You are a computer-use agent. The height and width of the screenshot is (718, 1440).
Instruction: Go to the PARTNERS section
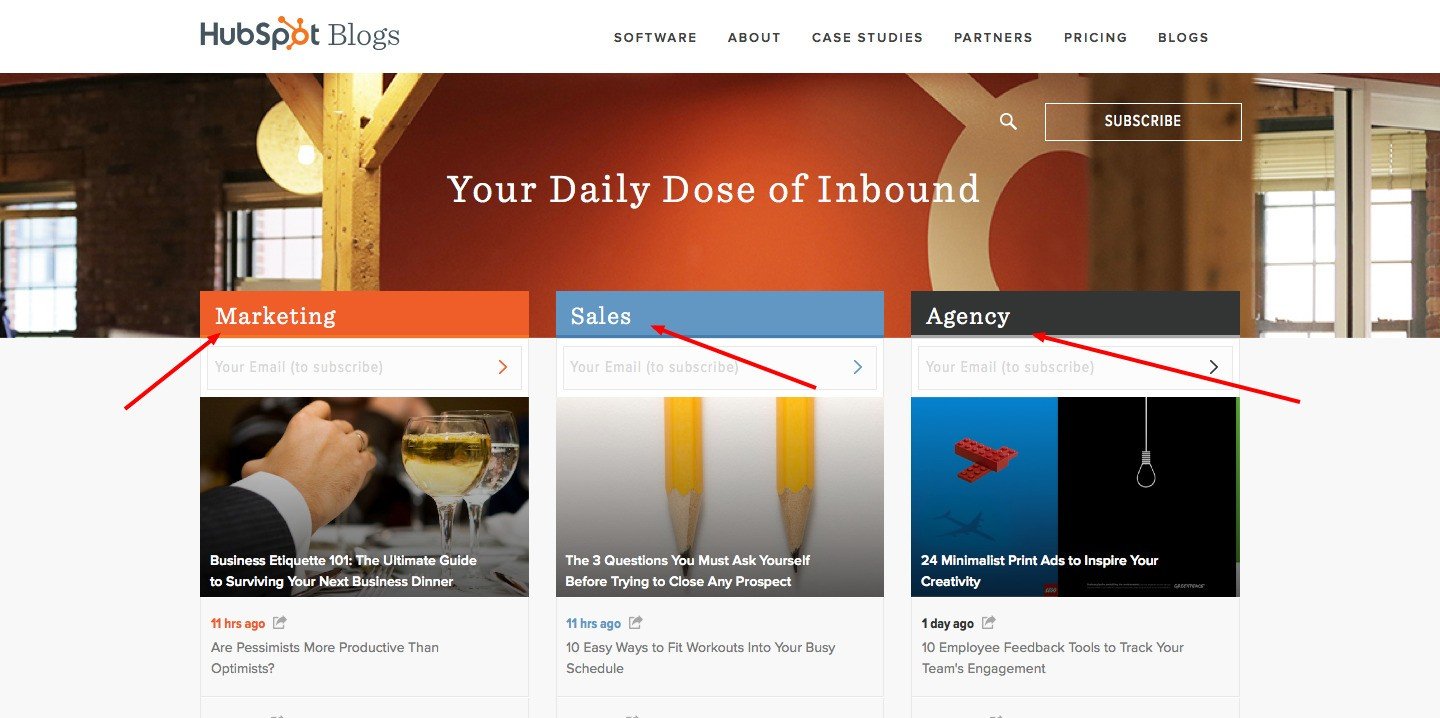[993, 37]
